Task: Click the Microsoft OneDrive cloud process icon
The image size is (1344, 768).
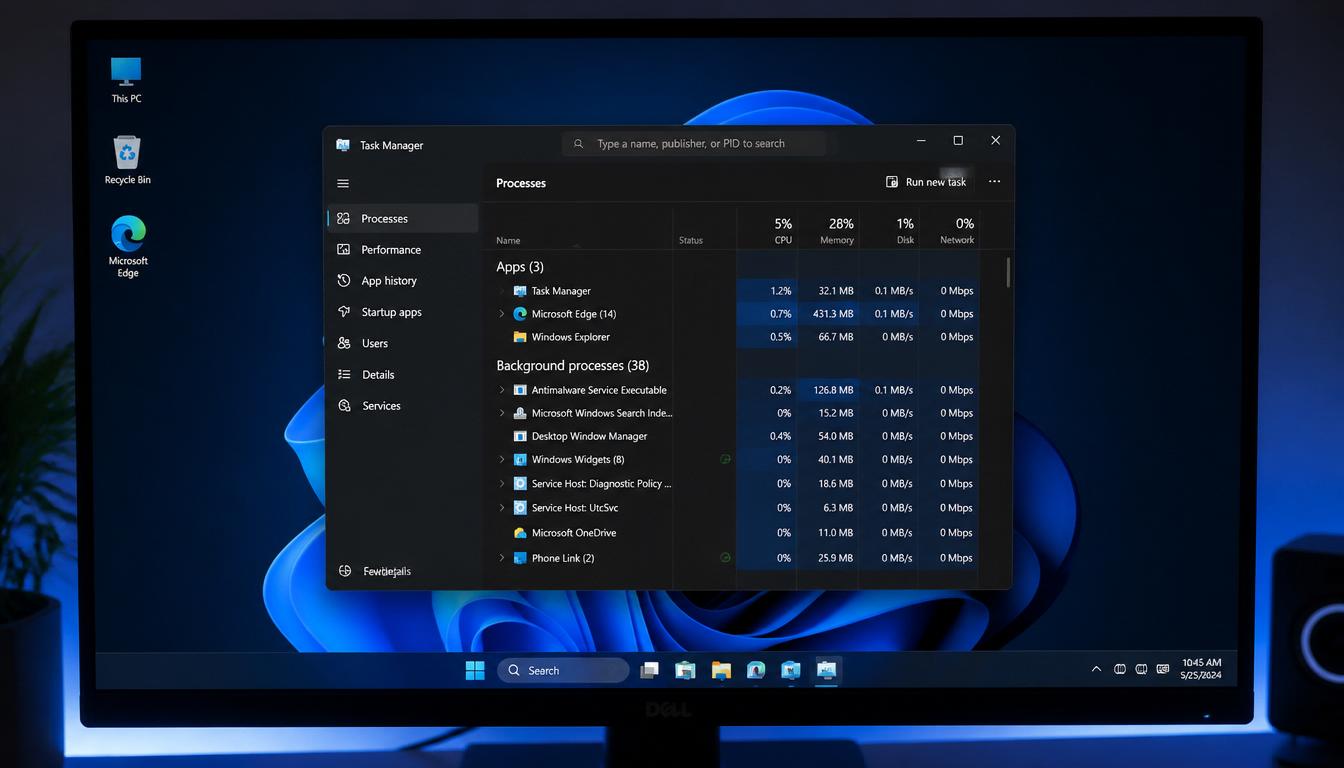Action: click(x=520, y=533)
